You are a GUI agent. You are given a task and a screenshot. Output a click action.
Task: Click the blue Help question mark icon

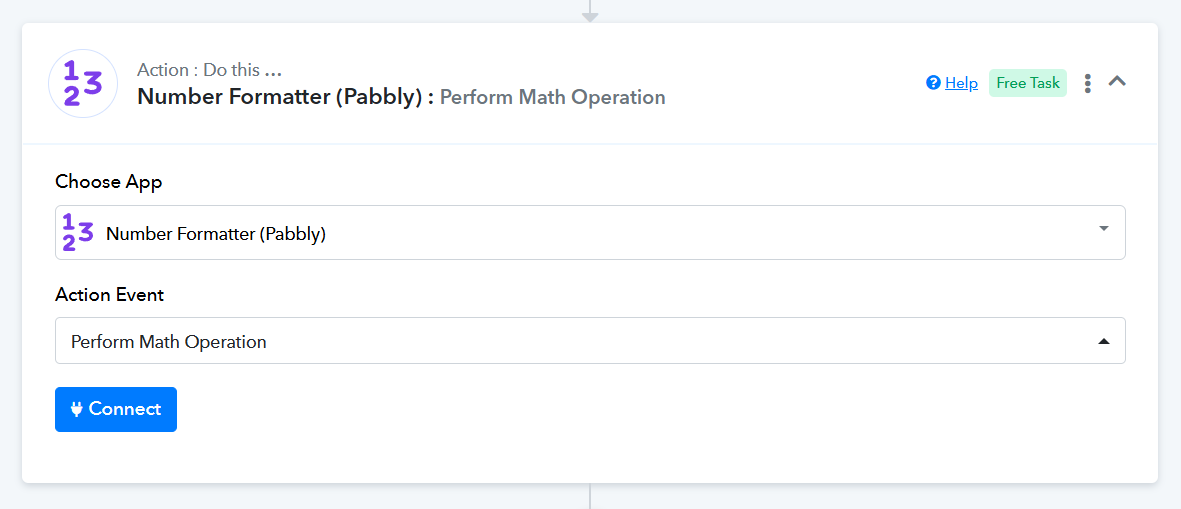tap(933, 83)
